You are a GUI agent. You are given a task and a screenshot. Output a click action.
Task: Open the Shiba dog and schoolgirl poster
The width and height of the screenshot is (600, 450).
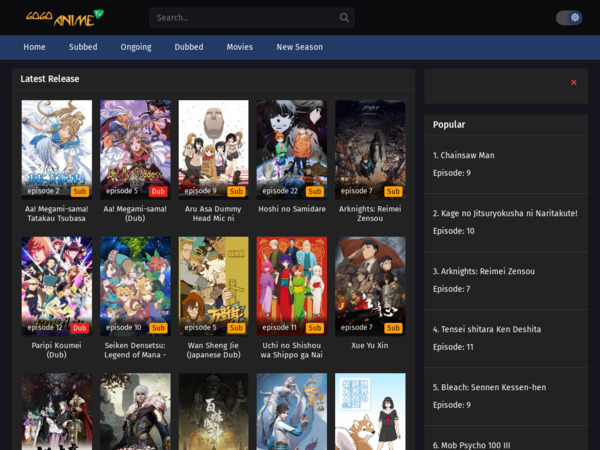[370, 411]
